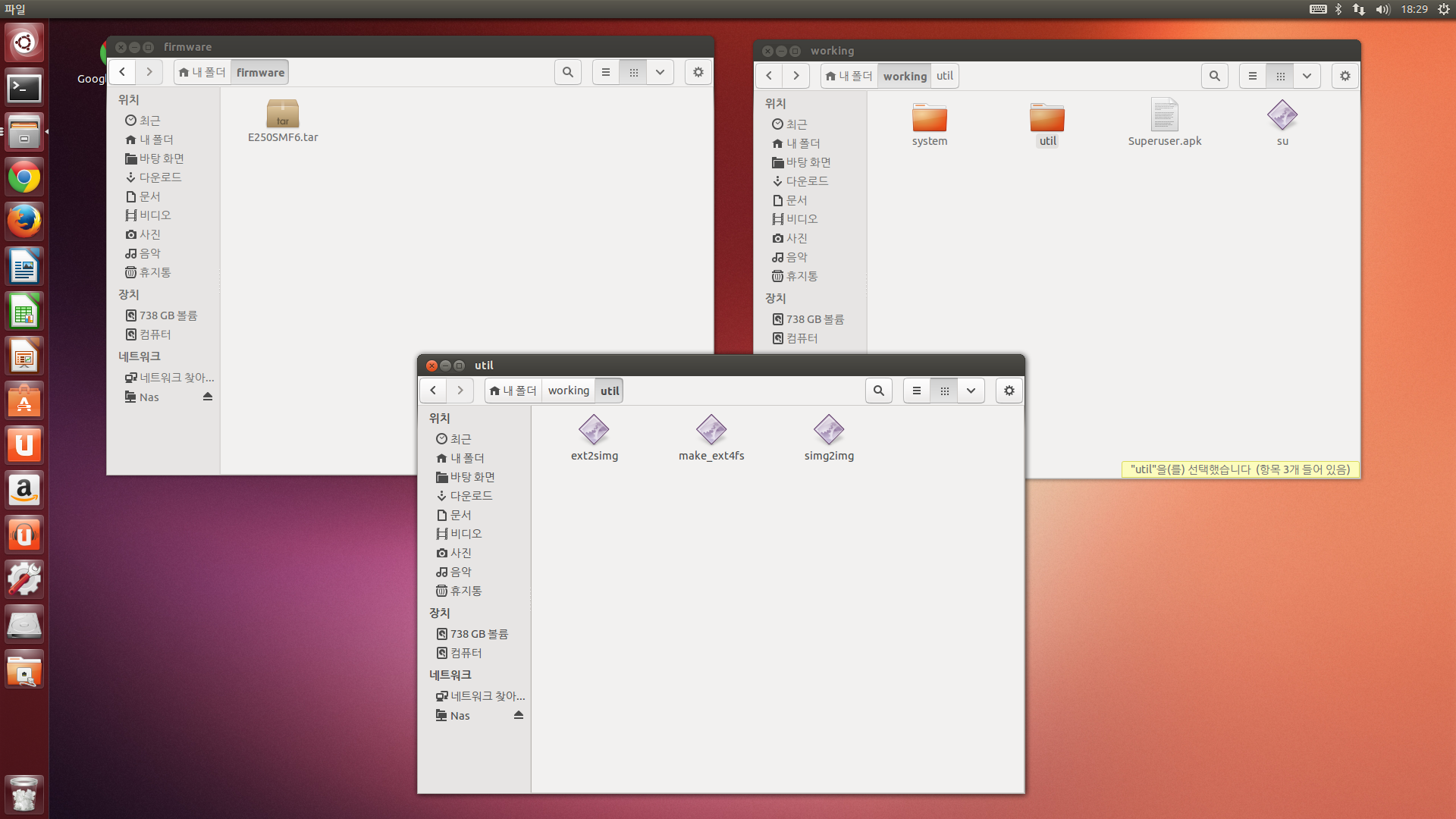Select the simg2img executable icon
Image resolution: width=1456 pixels, height=819 pixels.
coord(828,431)
